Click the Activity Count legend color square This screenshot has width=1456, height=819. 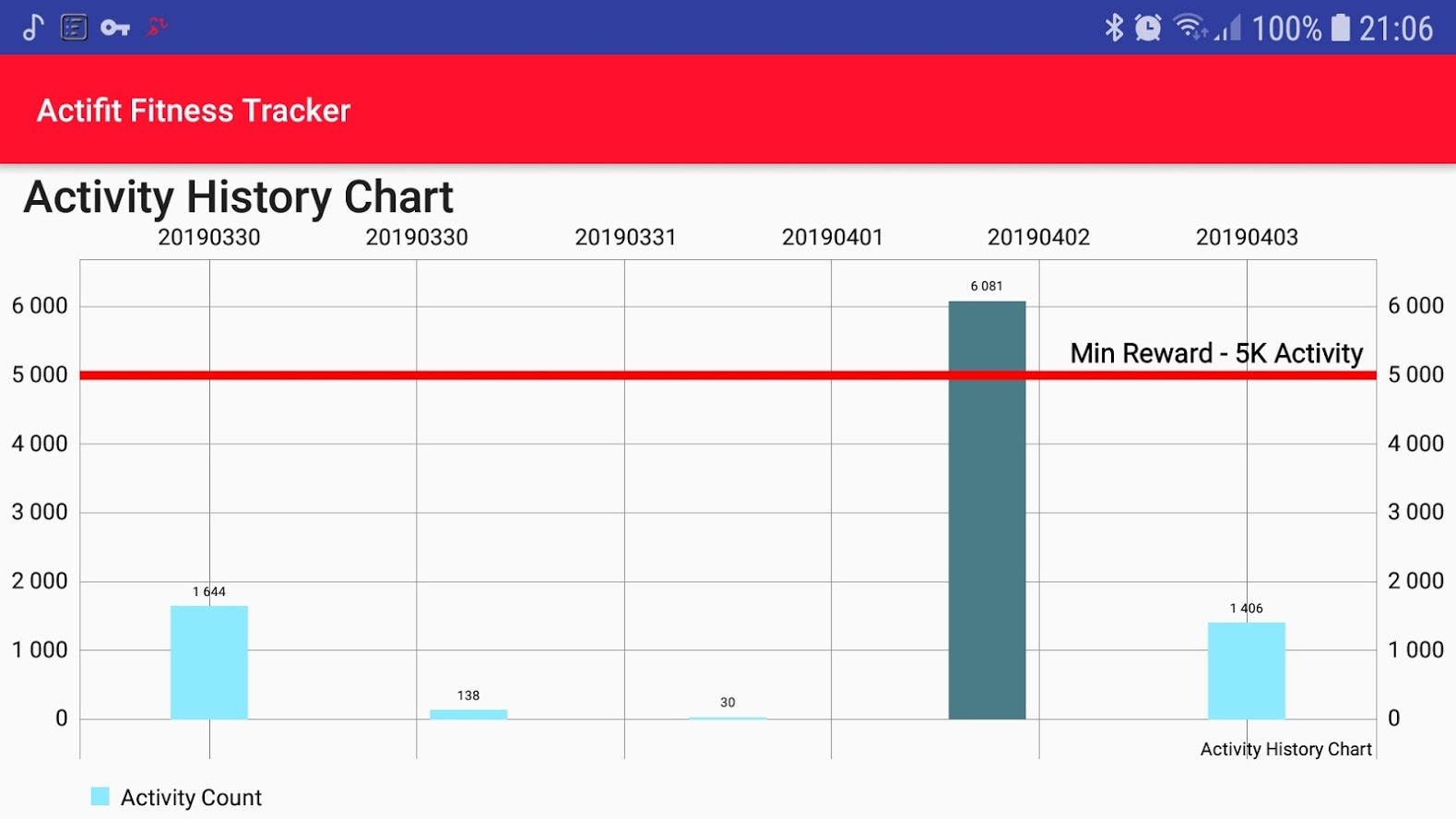coord(100,797)
